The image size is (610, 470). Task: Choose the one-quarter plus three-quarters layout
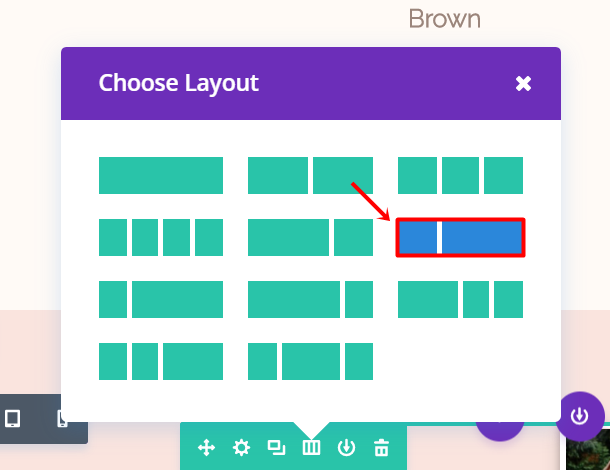[x=160, y=299]
